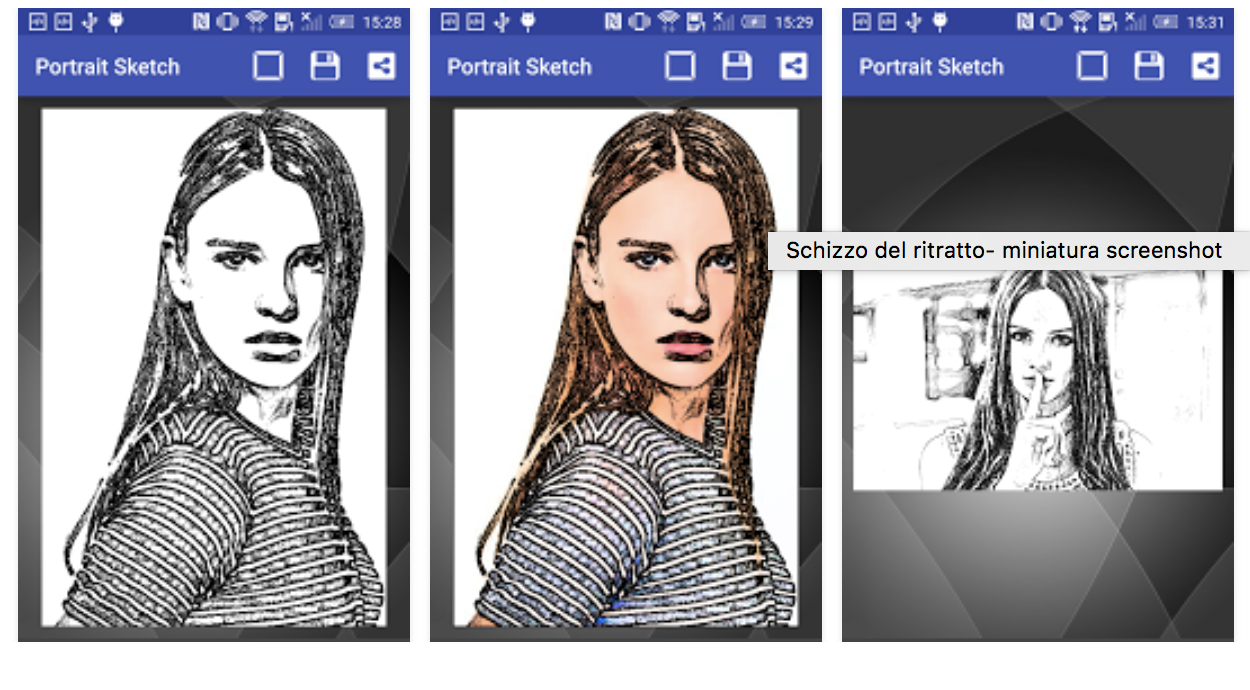Image resolution: width=1250 pixels, height=690 pixels.
Task: Click the NFC status icon in the 15:28 screenshot
Action: pyautogui.click(x=201, y=22)
